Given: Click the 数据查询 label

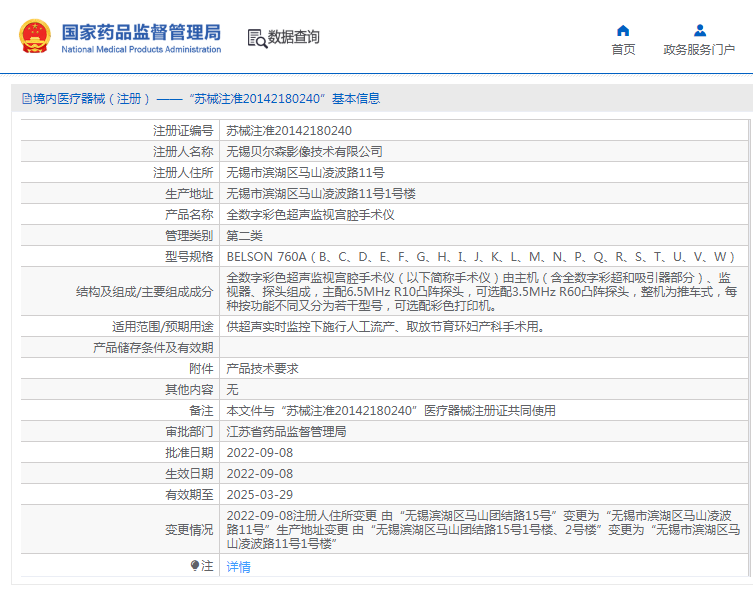Looking at the screenshot, I should (293, 37).
